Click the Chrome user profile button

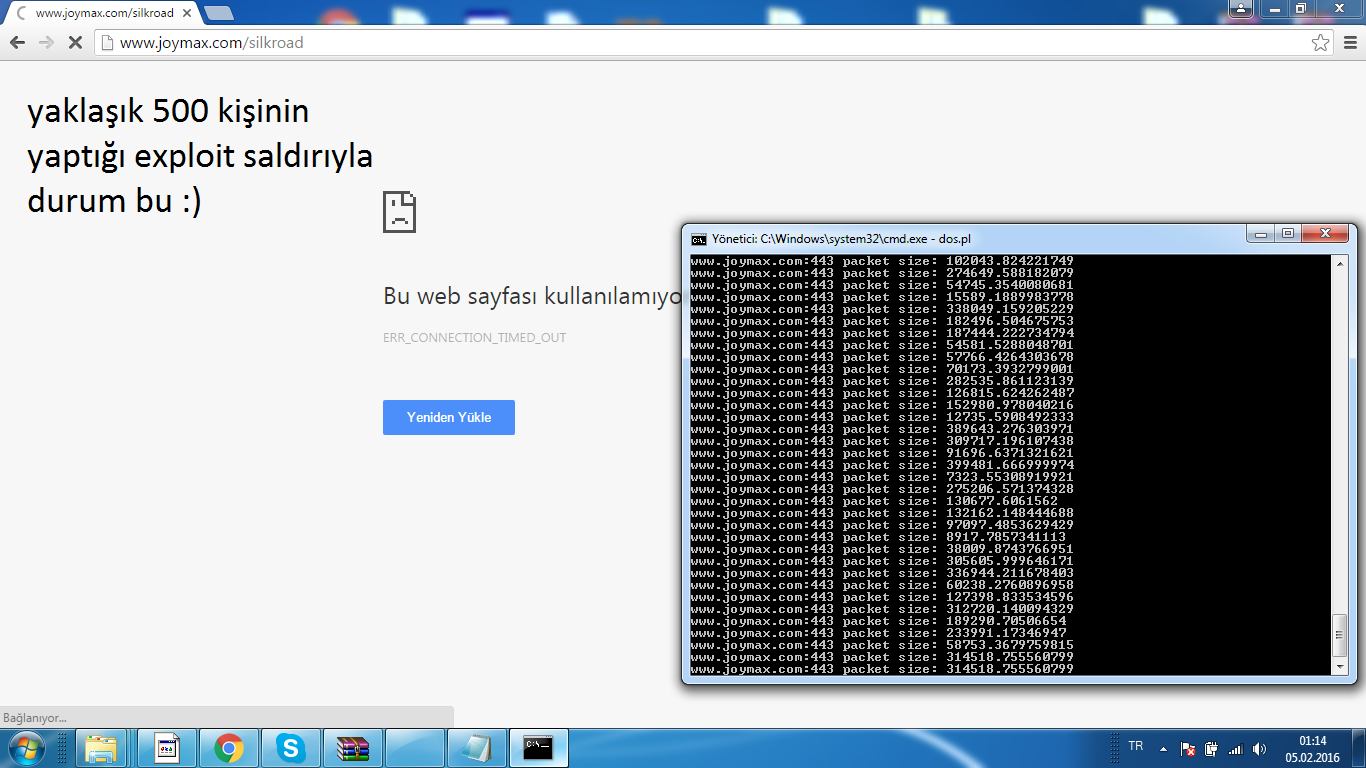pyautogui.click(x=1241, y=8)
